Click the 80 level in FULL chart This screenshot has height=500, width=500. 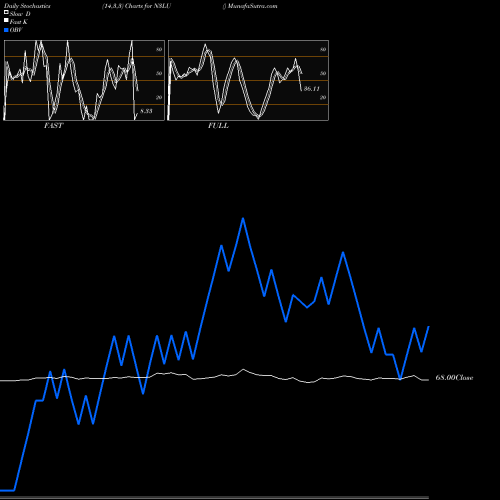pyautogui.click(x=323, y=49)
